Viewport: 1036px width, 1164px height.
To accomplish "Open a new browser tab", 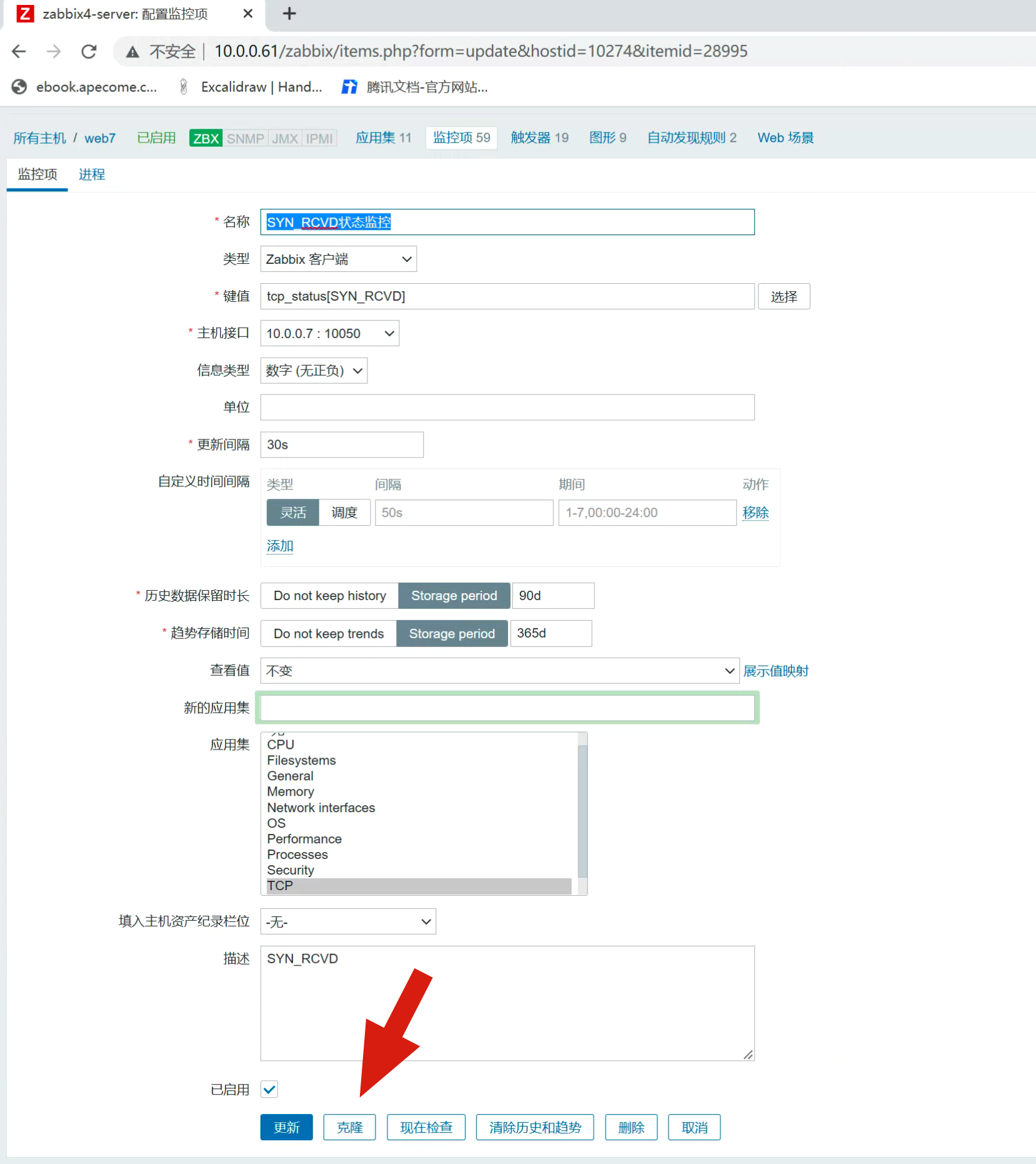I will pyautogui.click(x=289, y=14).
